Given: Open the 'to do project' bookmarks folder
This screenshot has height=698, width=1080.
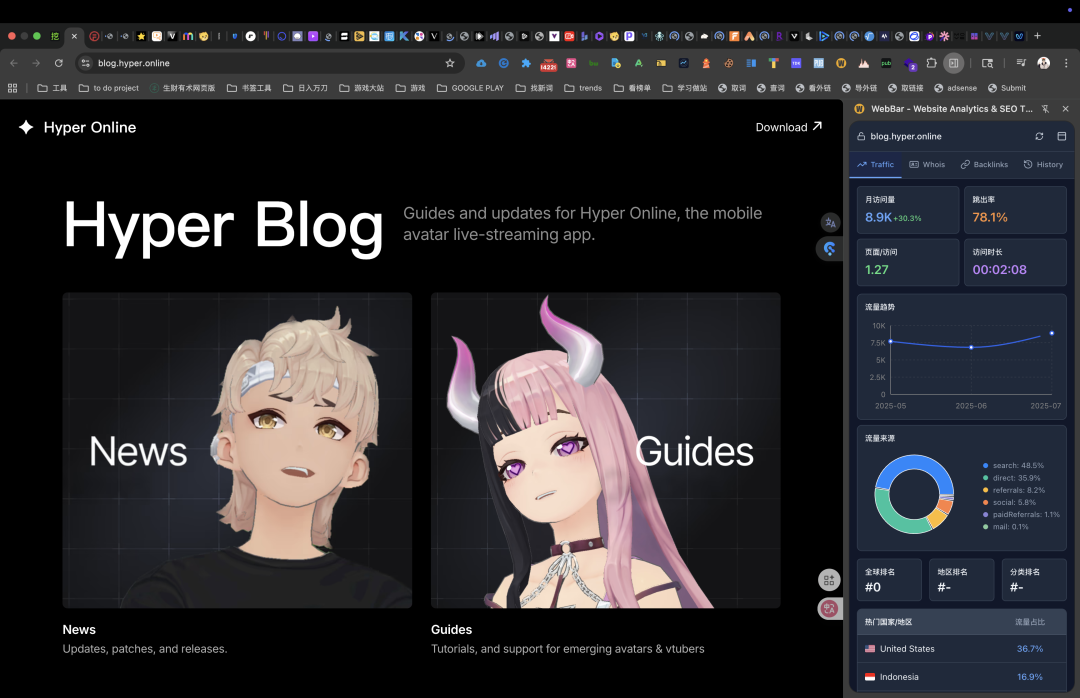Looking at the screenshot, I should (109, 88).
